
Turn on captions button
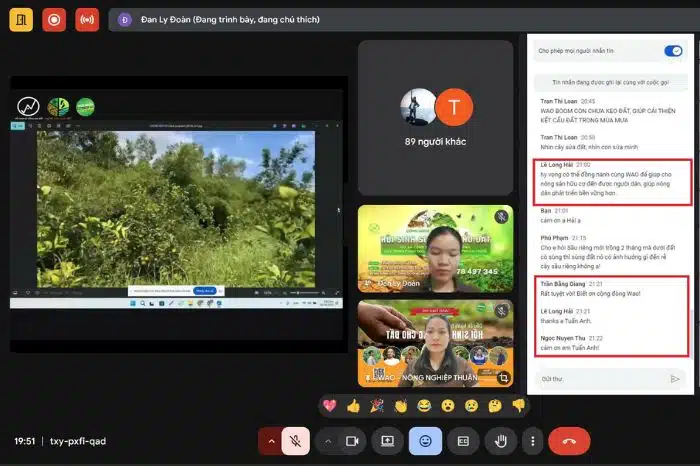[463, 440]
